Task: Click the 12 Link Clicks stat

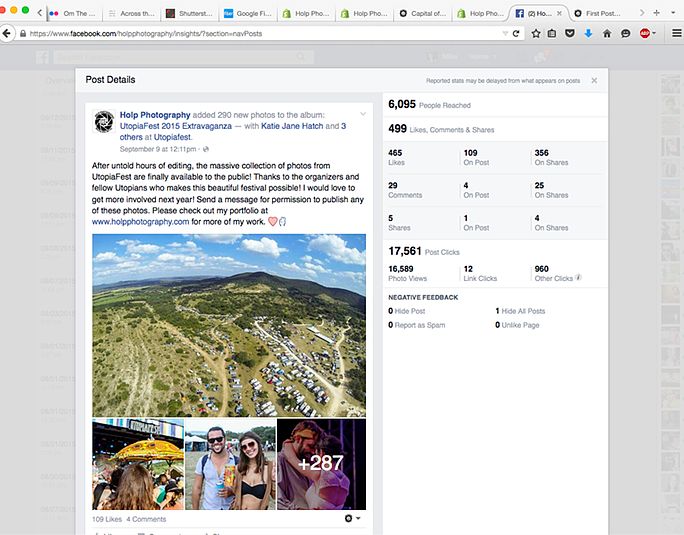Action: [480, 273]
